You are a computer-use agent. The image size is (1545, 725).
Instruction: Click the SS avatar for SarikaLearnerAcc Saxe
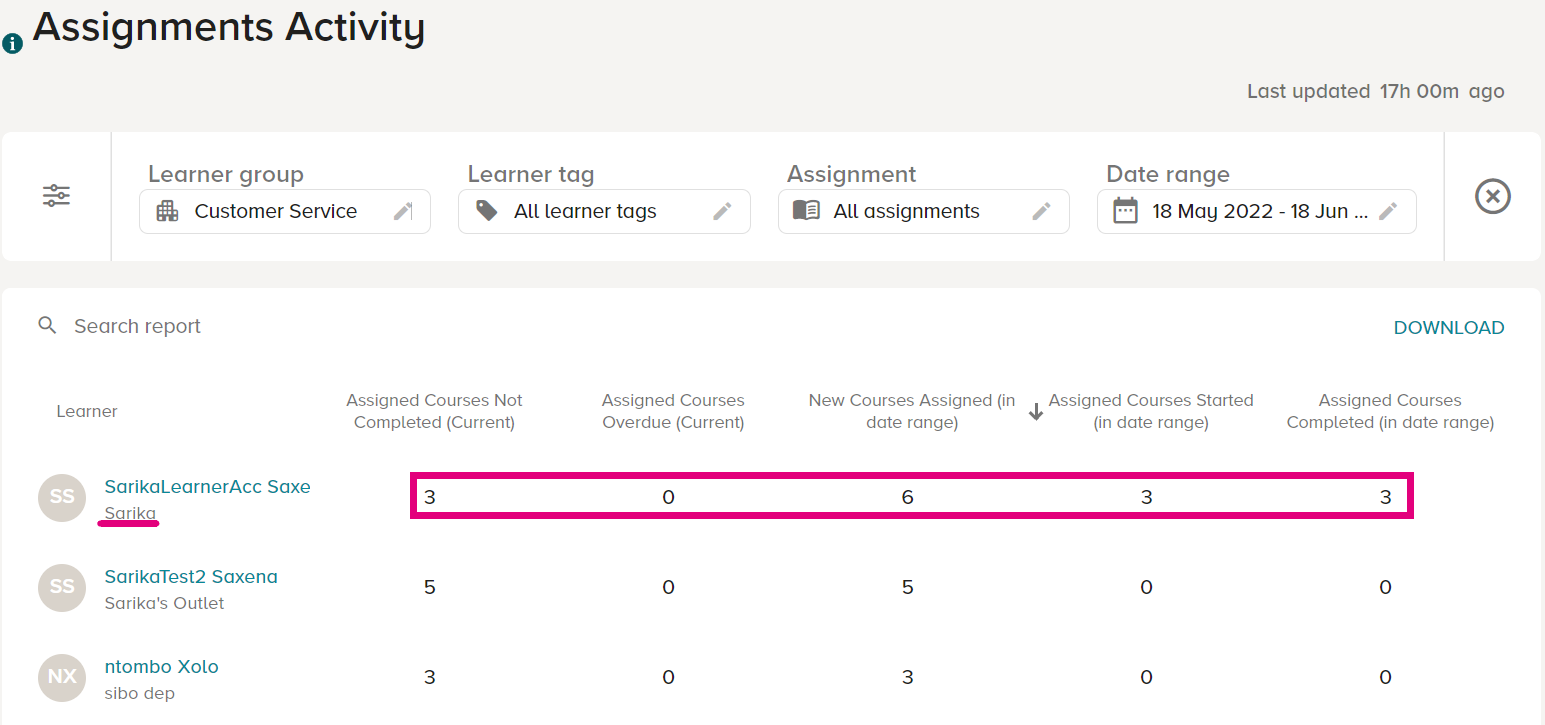click(62, 497)
